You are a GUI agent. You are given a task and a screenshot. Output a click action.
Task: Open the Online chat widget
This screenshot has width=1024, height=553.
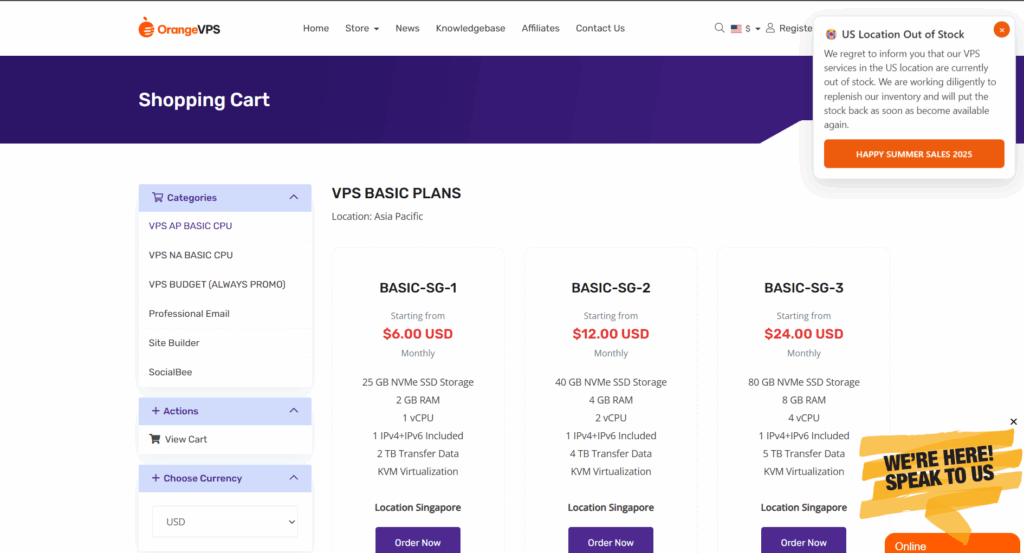(x=952, y=544)
